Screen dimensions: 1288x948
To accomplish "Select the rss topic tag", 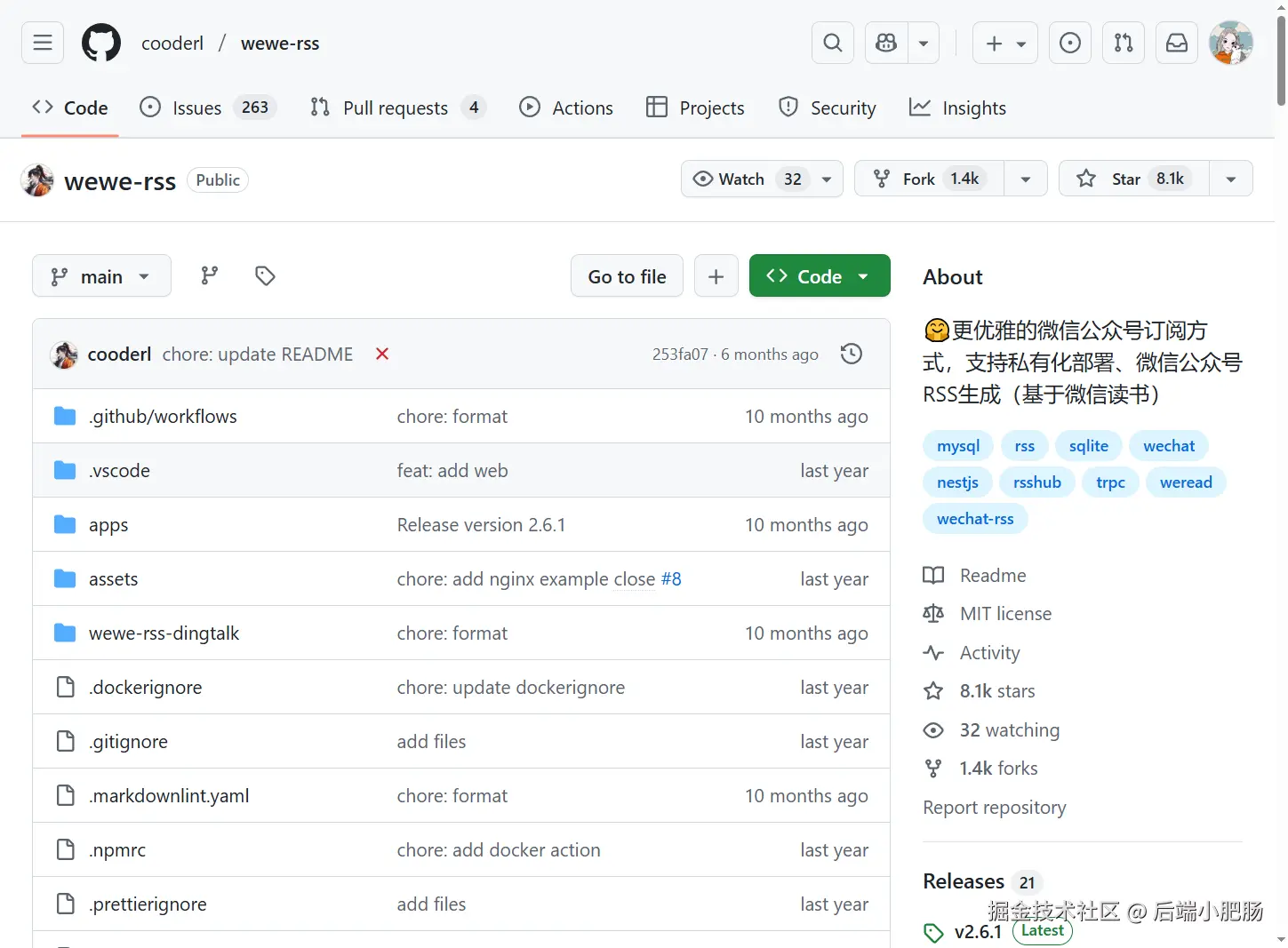I will (x=1025, y=446).
